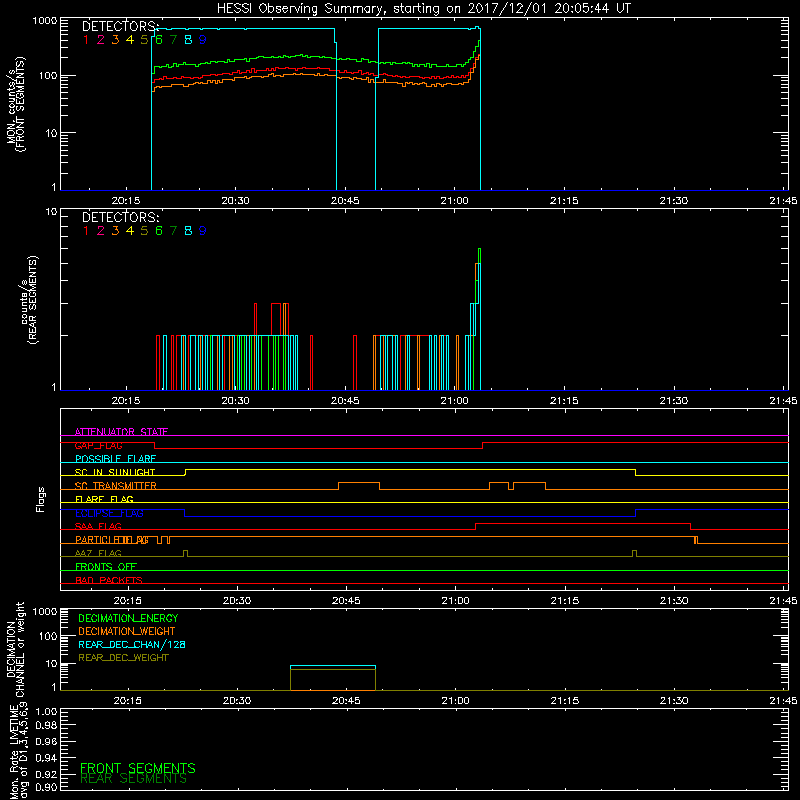Click the BAD_PACKETS flag label
This screenshot has width=800, height=800.
(109, 580)
